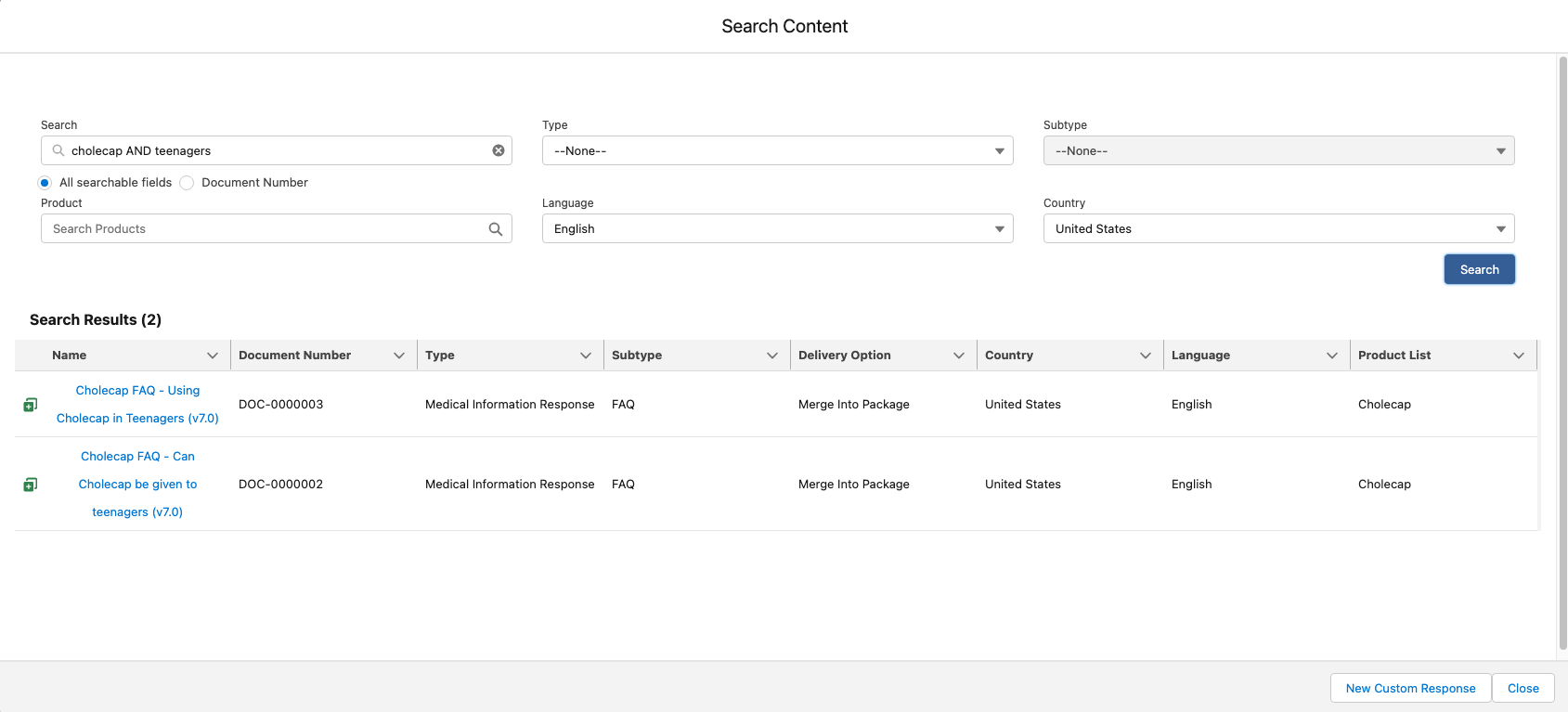Open the Name column chevron menu

pyautogui.click(x=213, y=356)
